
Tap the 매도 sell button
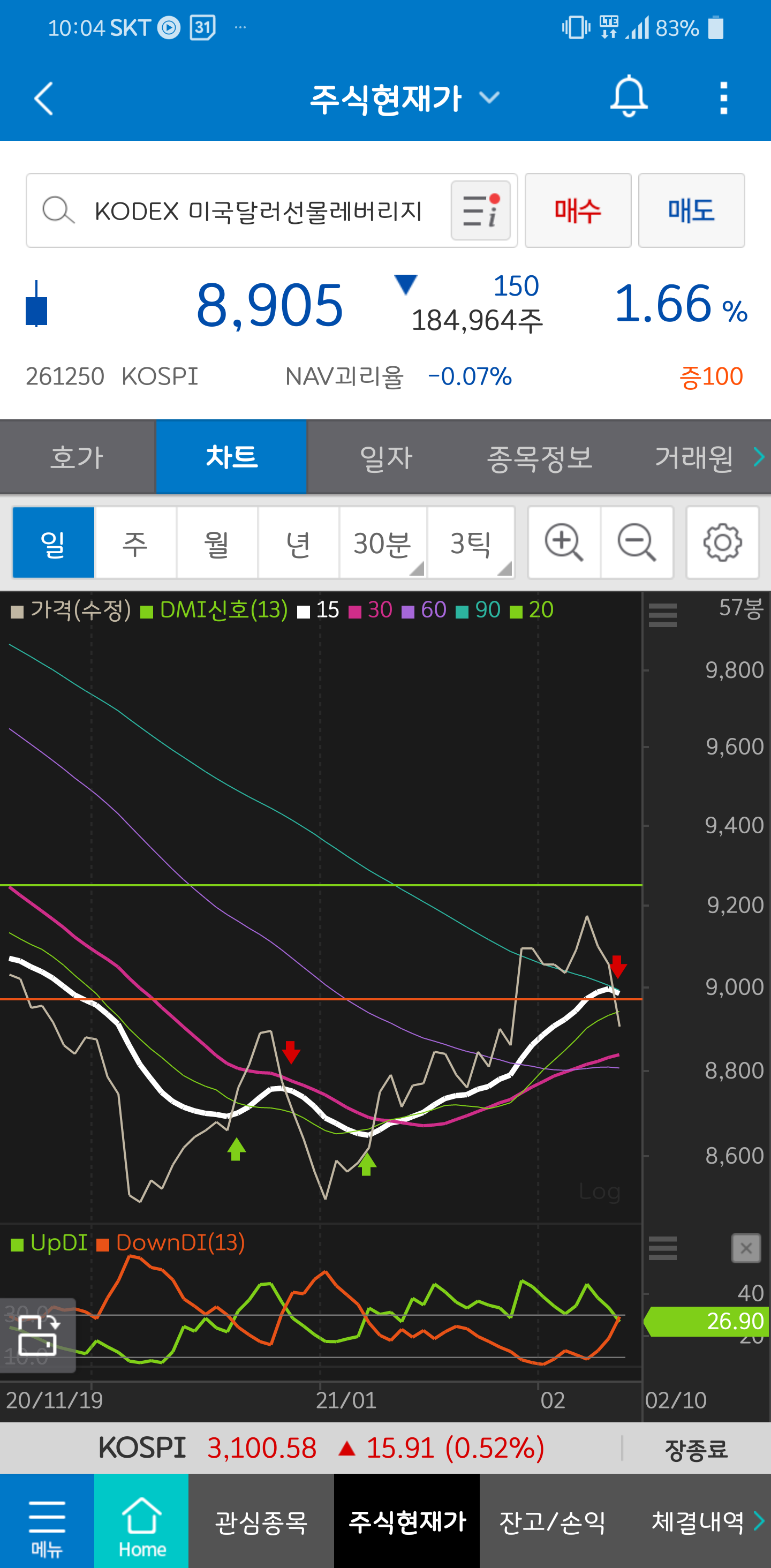(x=691, y=210)
